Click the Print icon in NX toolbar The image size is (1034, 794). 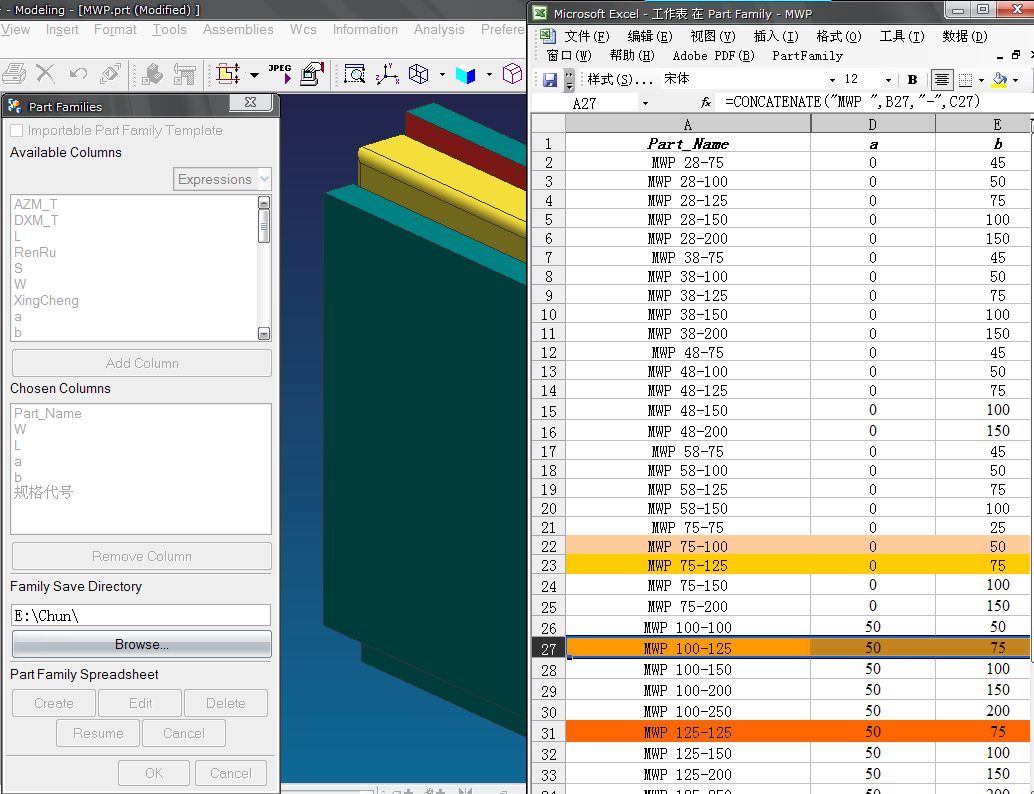coord(14,74)
